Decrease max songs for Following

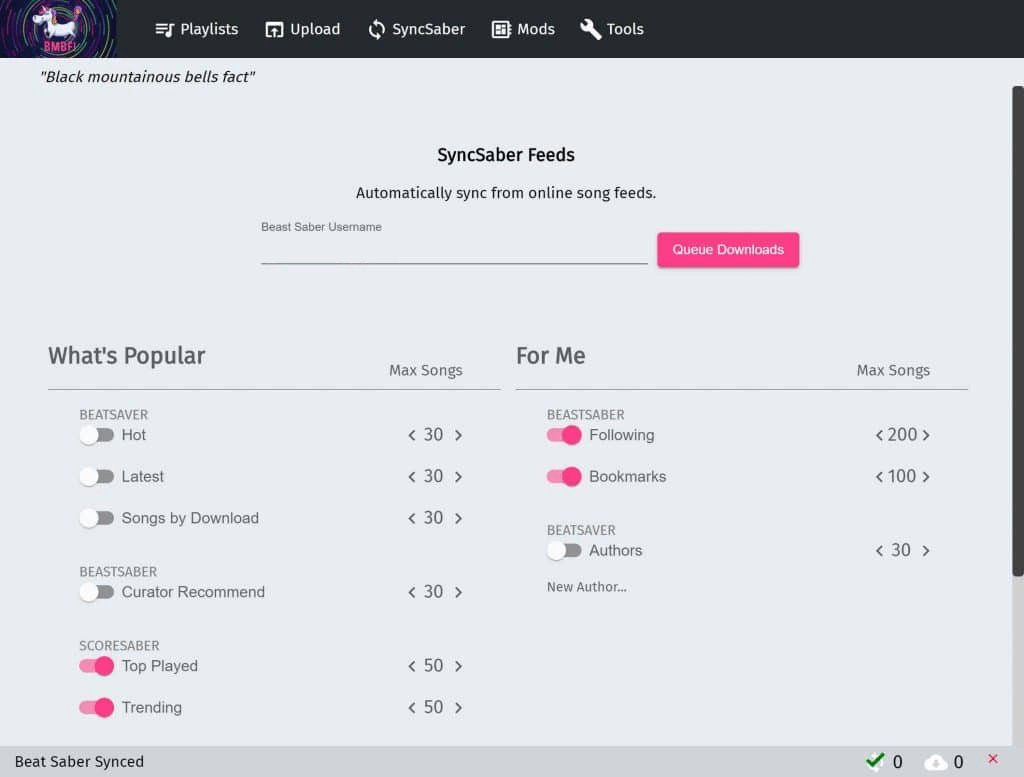tap(879, 436)
